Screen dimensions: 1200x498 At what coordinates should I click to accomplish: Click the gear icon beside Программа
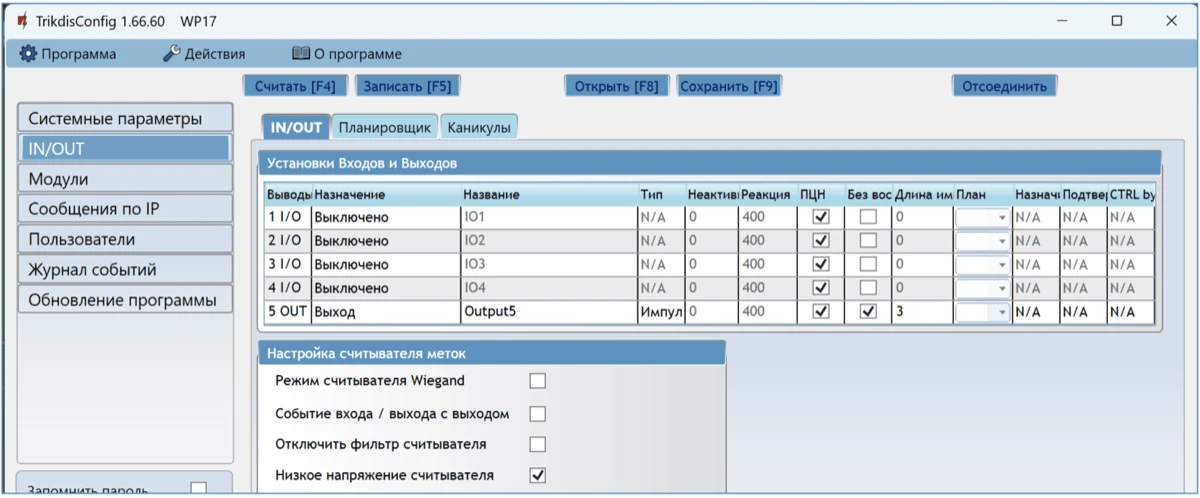28,54
